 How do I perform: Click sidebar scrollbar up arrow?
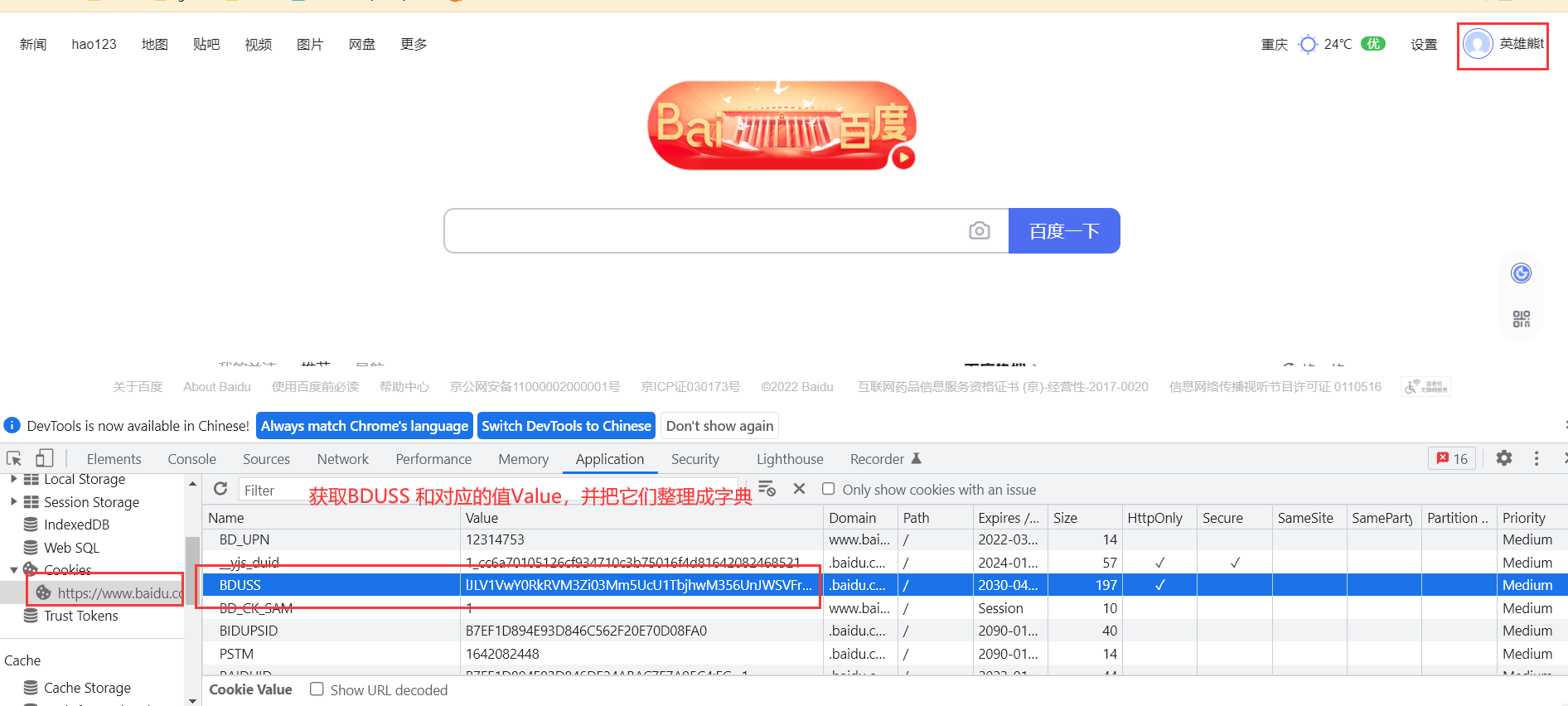pos(192,483)
